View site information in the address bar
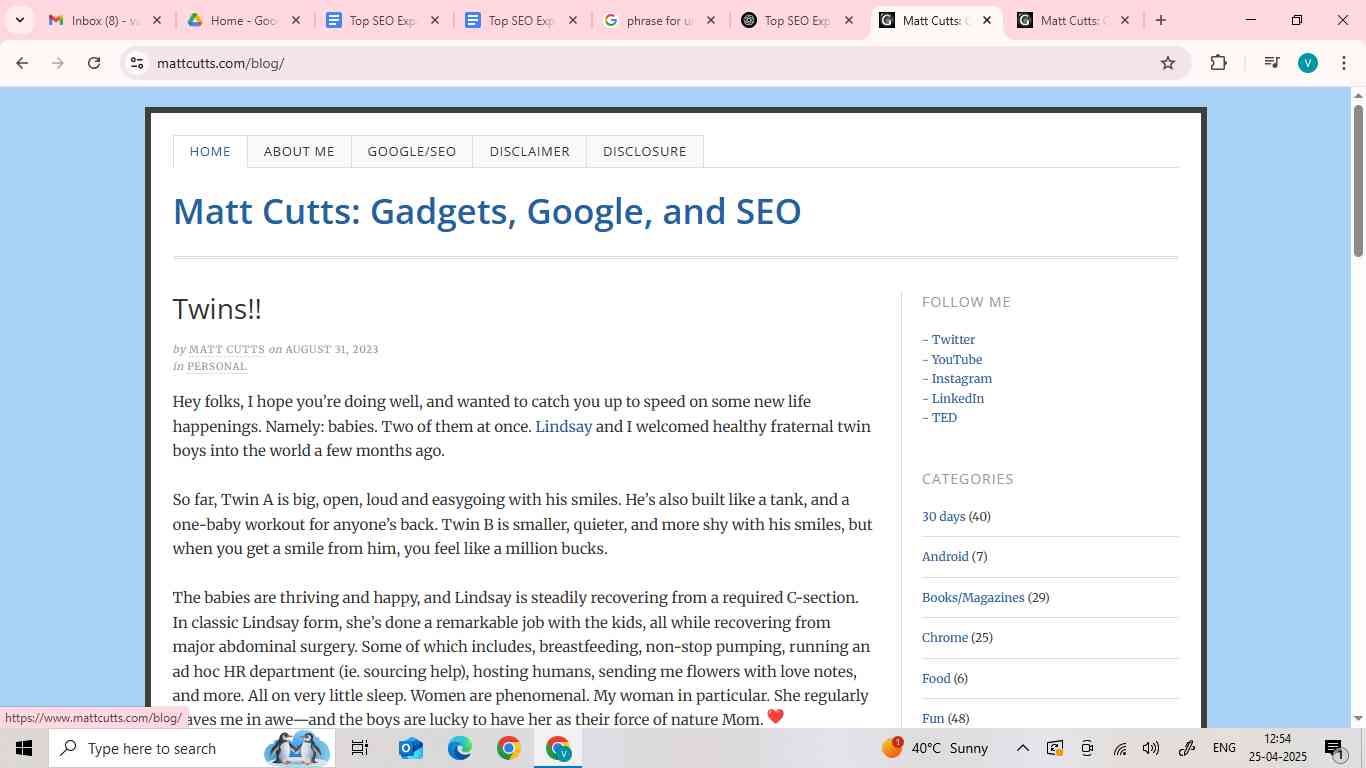Image resolution: width=1366 pixels, height=768 pixels. point(137,62)
